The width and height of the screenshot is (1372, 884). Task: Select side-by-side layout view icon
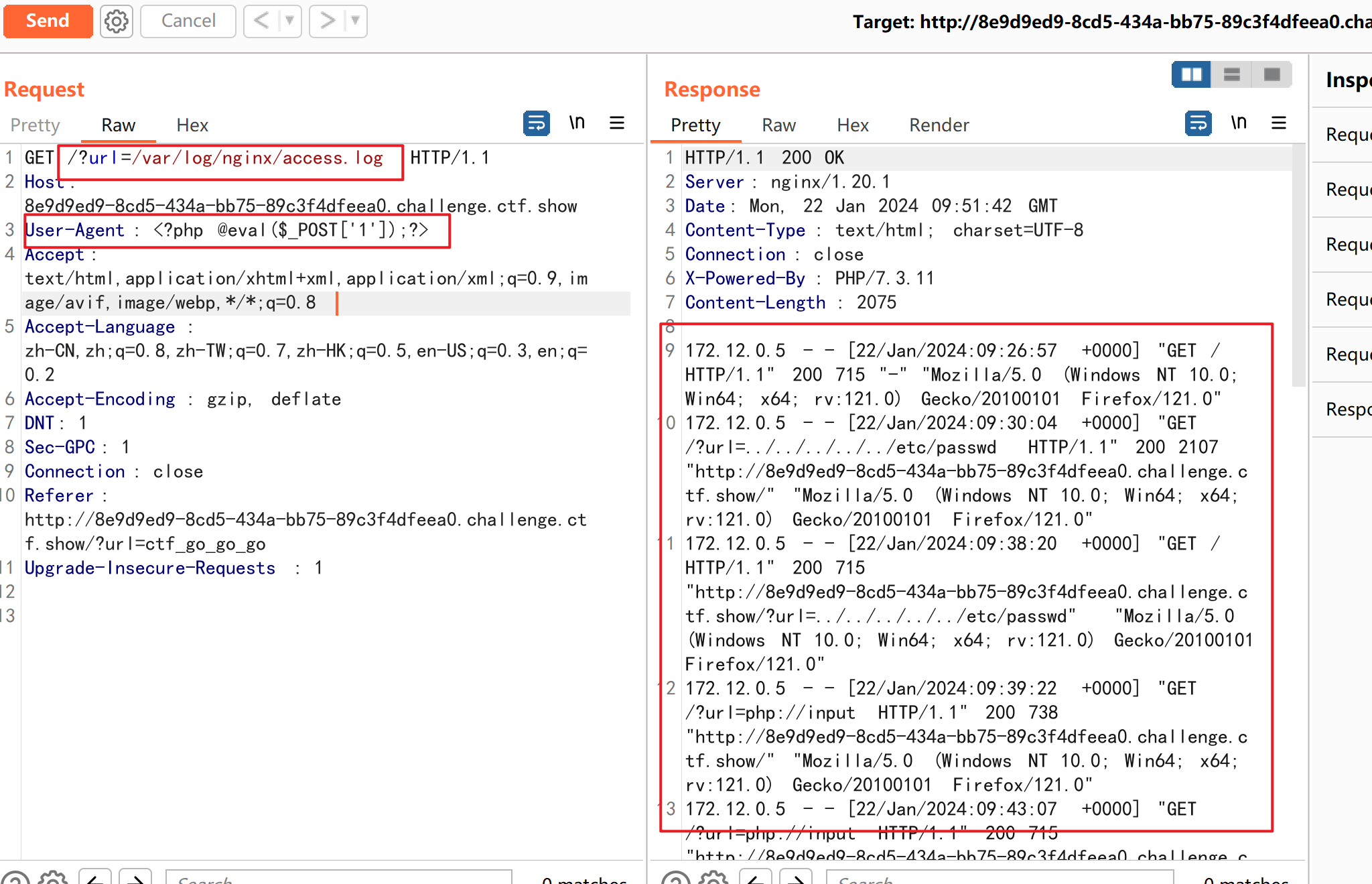point(1191,74)
